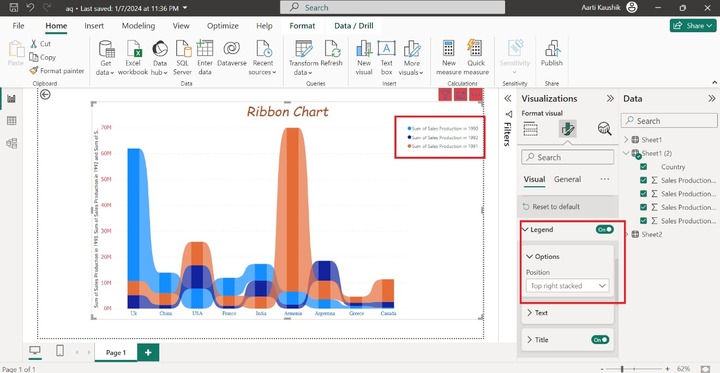Switch to the Insert ribbon tab
The height and width of the screenshot is (373, 720).
click(94, 26)
